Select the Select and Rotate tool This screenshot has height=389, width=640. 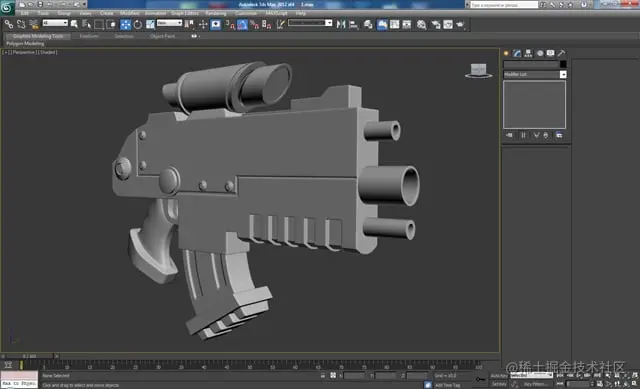click(138, 24)
